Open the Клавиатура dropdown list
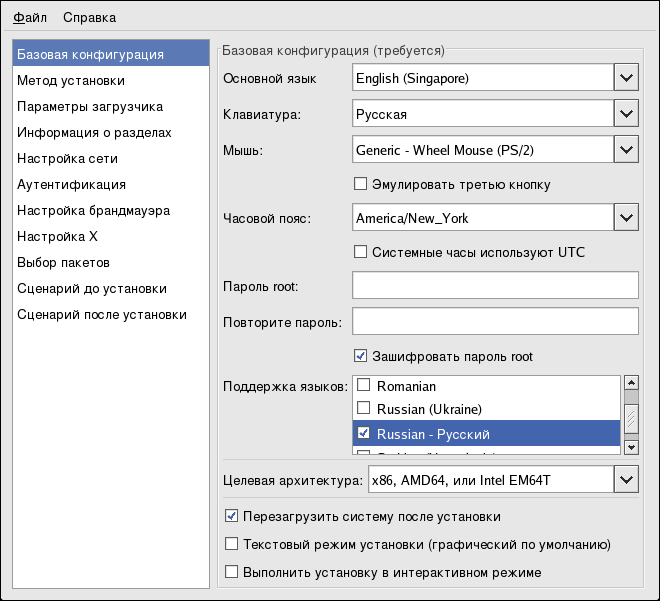660x601 pixels. [x=626, y=114]
